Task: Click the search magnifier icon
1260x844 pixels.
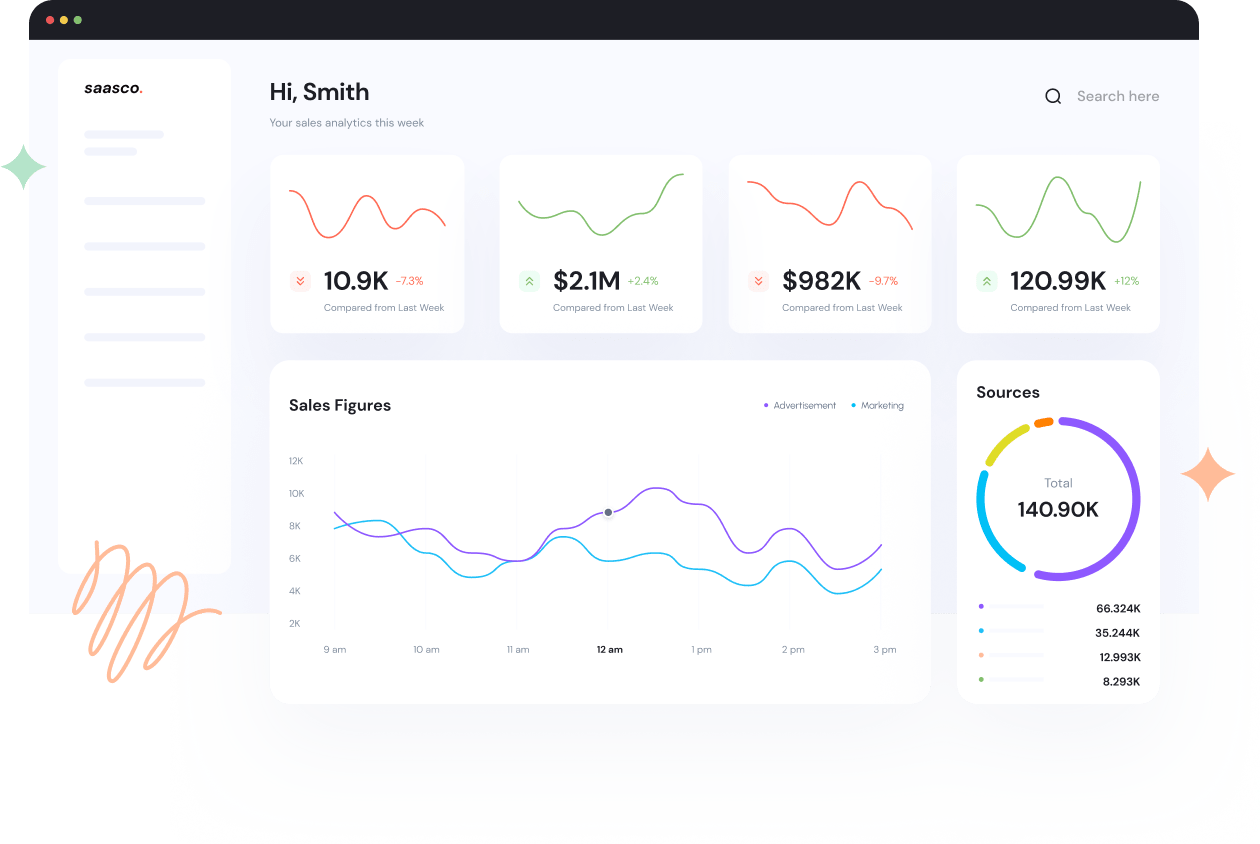Action: click(1053, 97)
